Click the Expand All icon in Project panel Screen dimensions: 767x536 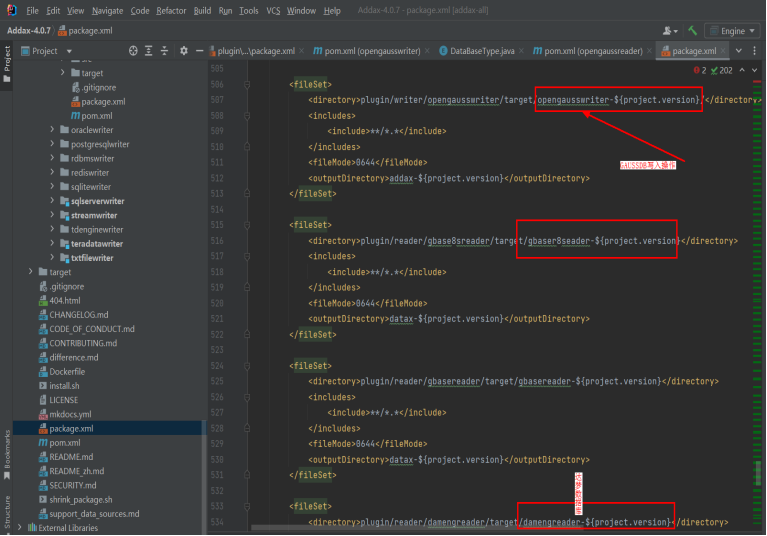(x=149, y=51)
